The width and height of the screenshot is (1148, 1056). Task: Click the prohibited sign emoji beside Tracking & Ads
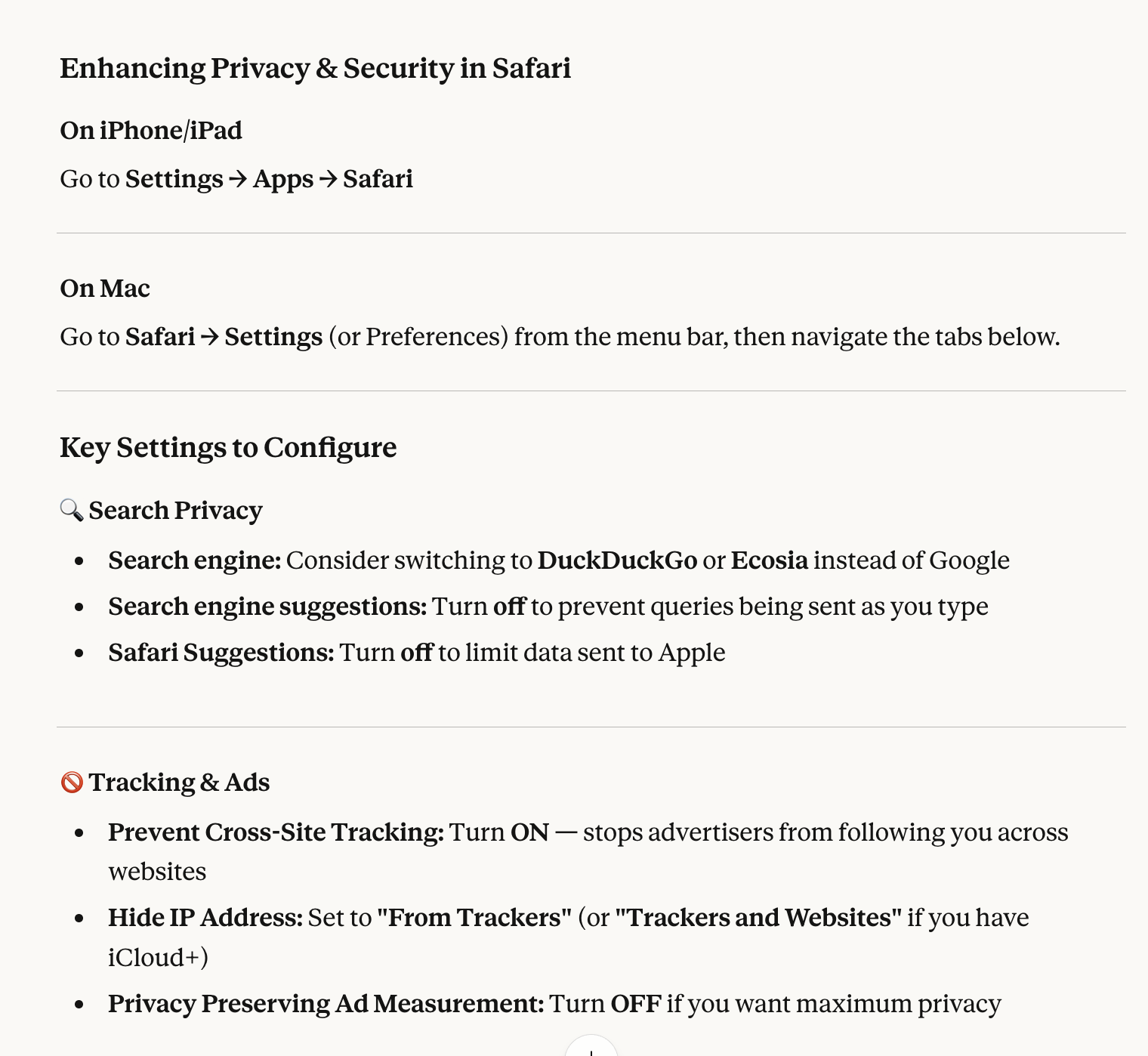(x=72, y=782)
